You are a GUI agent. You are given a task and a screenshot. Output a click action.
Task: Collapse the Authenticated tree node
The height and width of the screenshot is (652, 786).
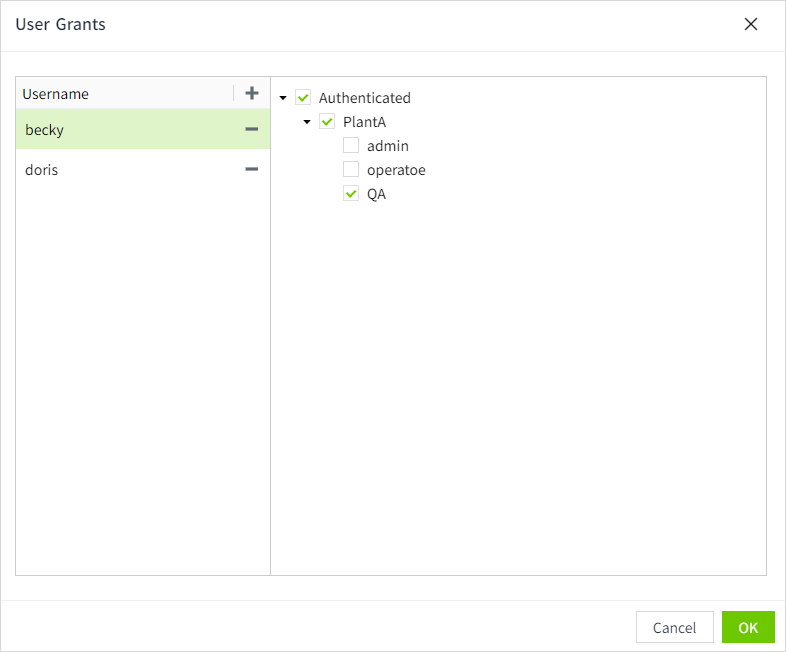click(284, 98)
